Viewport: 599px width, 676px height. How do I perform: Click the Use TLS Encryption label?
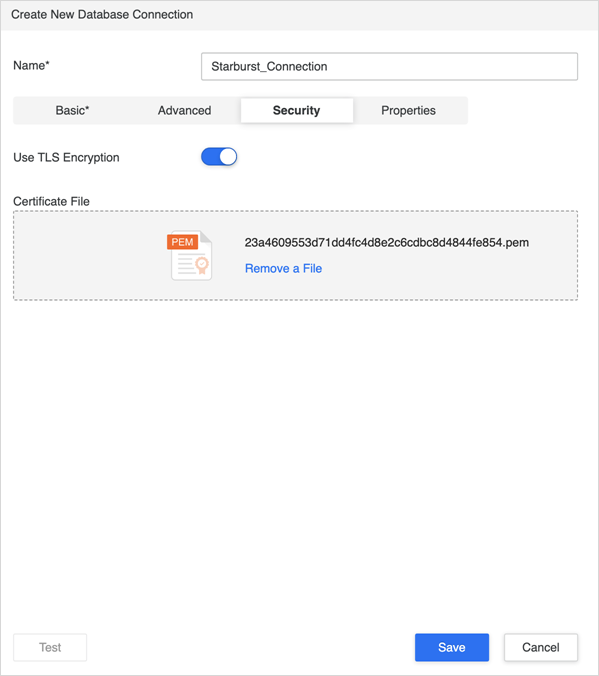[66, 157]
